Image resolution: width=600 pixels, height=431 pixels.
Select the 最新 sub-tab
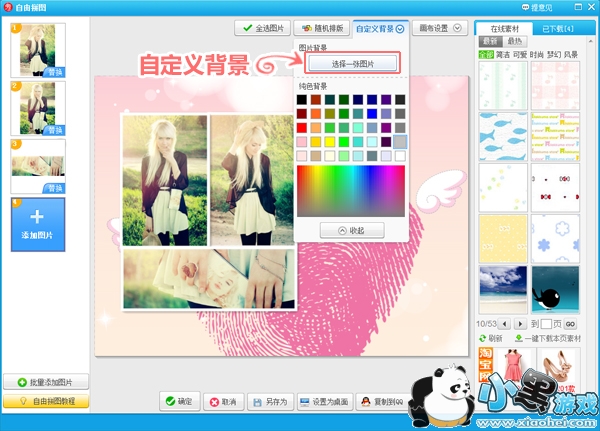pos(490,41)
